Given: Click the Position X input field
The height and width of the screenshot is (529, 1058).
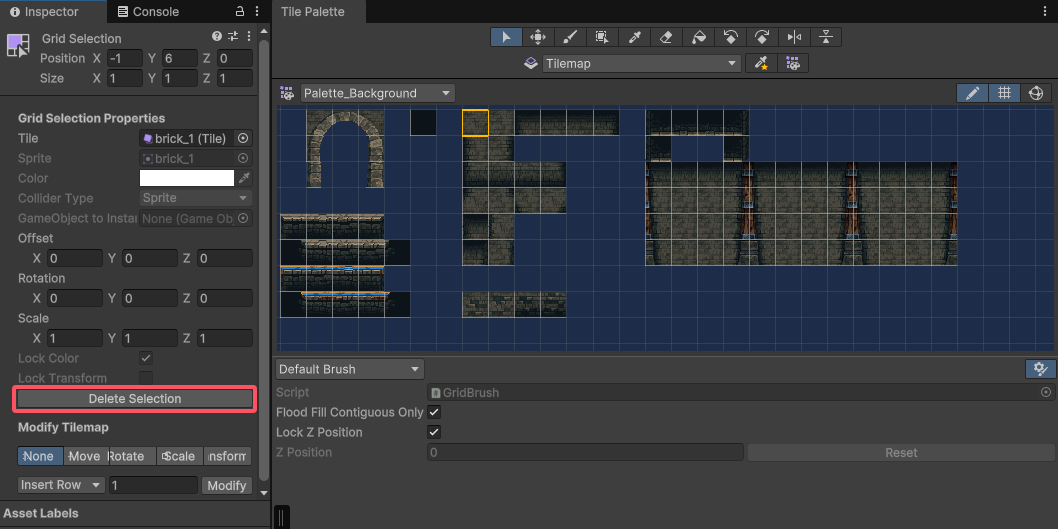Looking at the screenshot, I should (125, 59).
